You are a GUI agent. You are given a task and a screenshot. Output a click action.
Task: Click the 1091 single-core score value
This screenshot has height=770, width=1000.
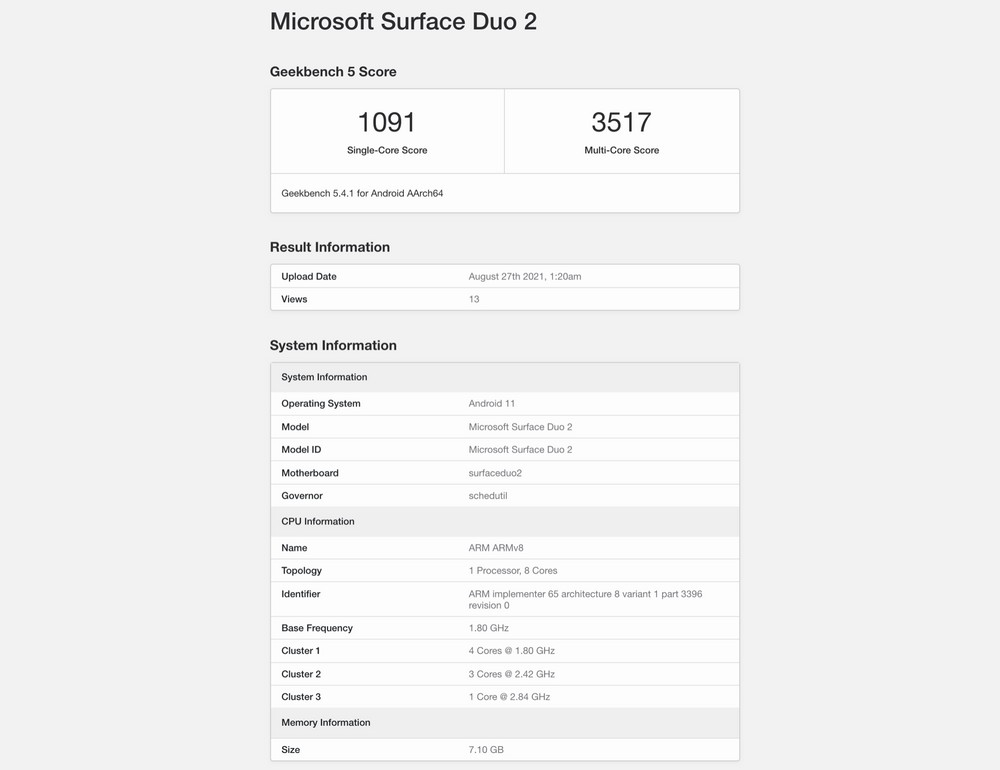click(386, 122)
